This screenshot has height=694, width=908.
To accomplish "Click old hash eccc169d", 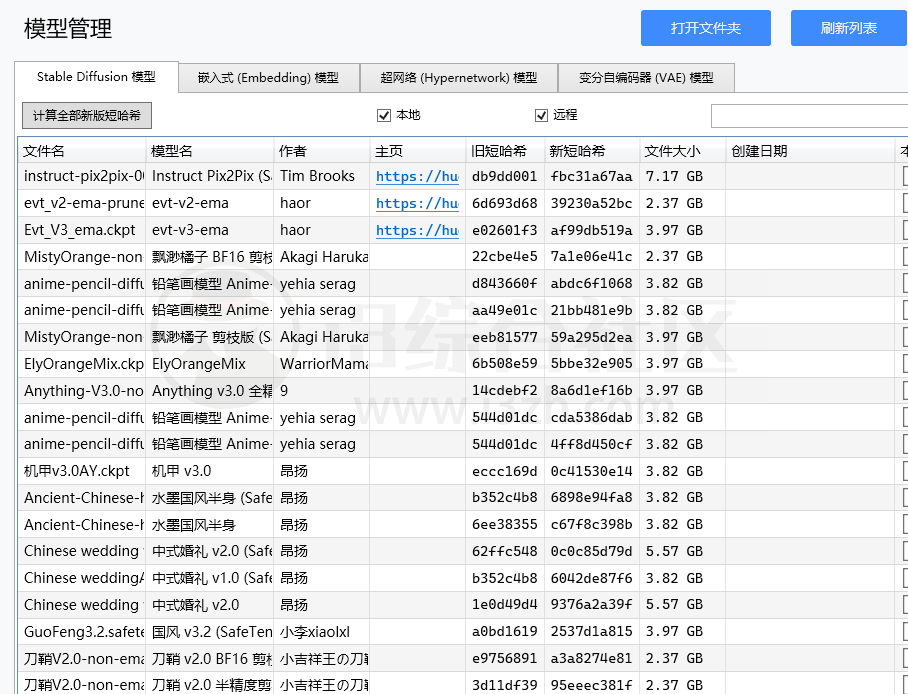I will tap(505, 471).
